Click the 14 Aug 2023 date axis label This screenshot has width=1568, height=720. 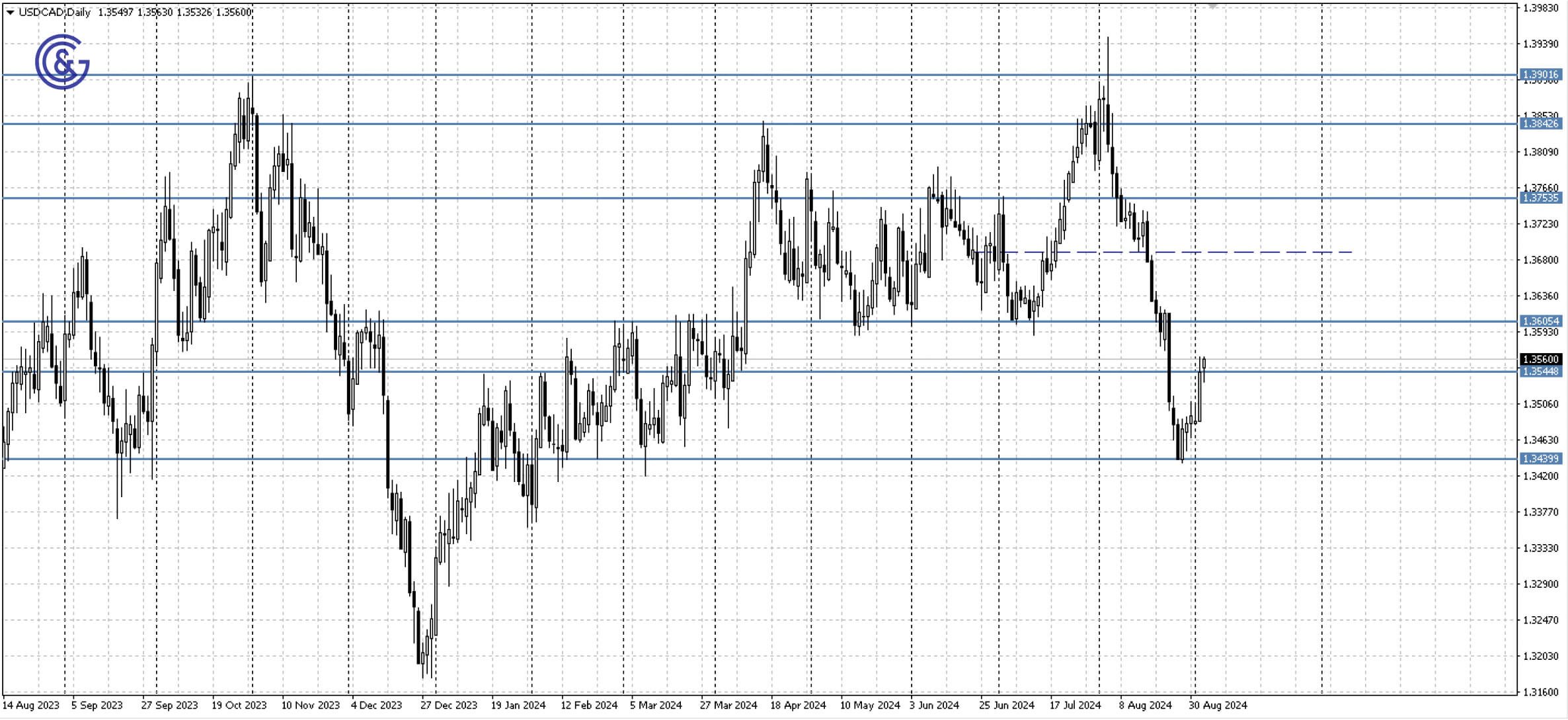(x=32, y=706)
